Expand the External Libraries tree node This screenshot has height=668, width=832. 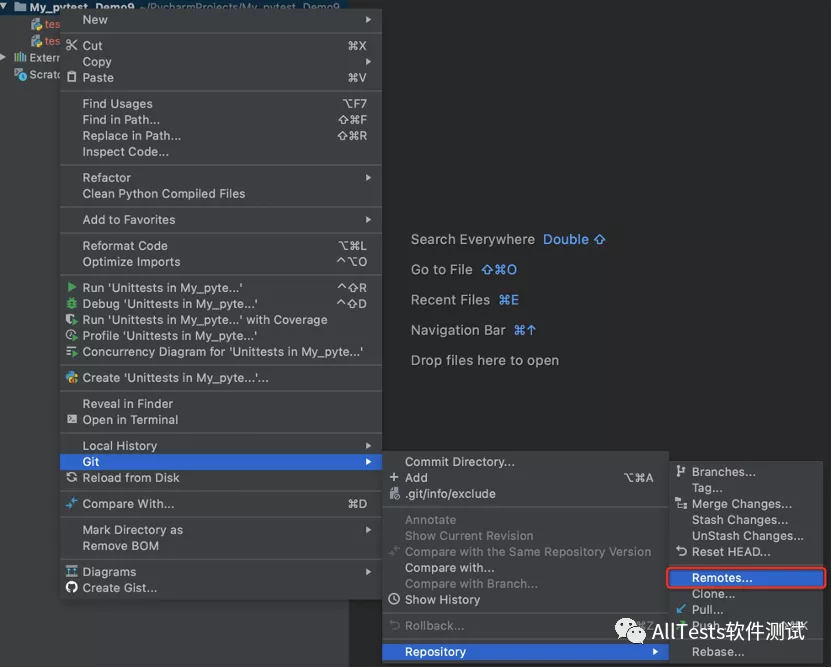pos(3,57)
